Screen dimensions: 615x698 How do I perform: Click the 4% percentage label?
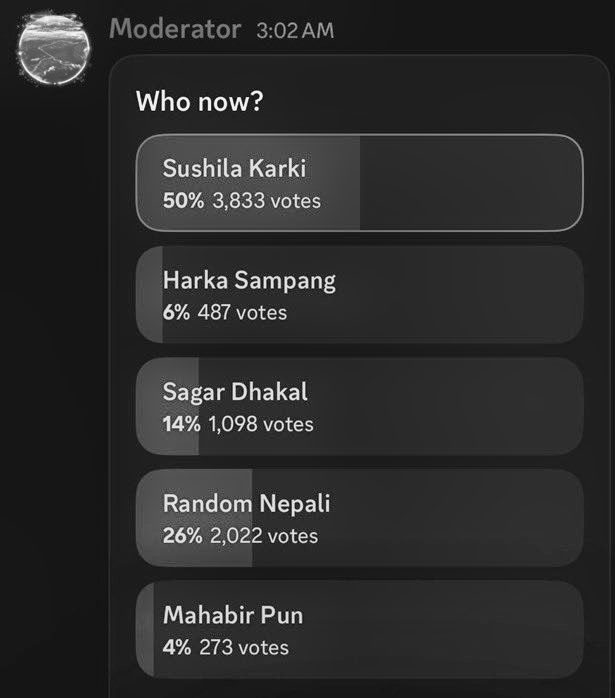click(176, 648)
